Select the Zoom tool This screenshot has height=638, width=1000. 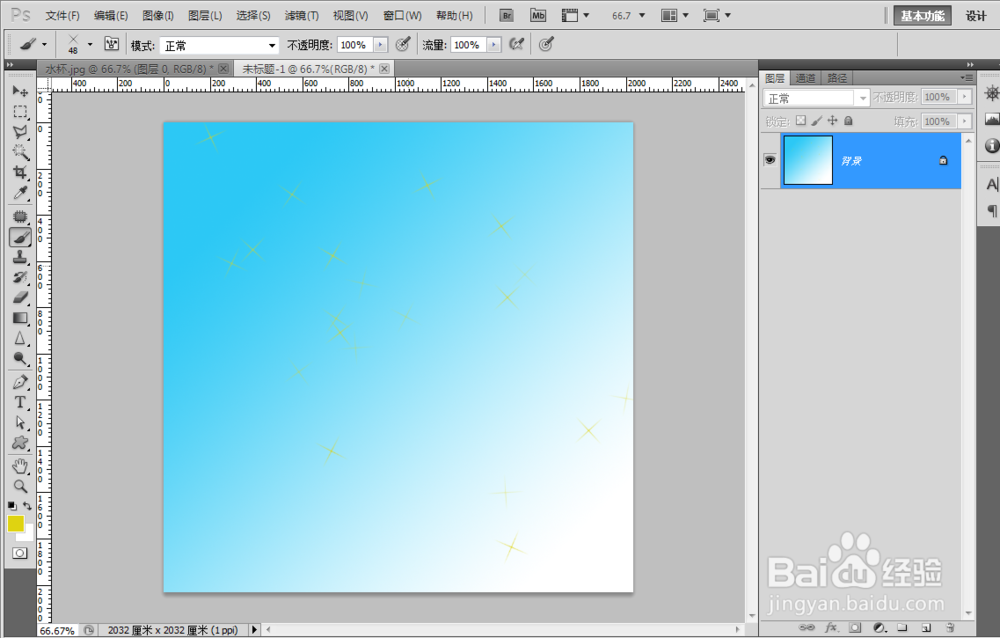(x=20, y=487)
